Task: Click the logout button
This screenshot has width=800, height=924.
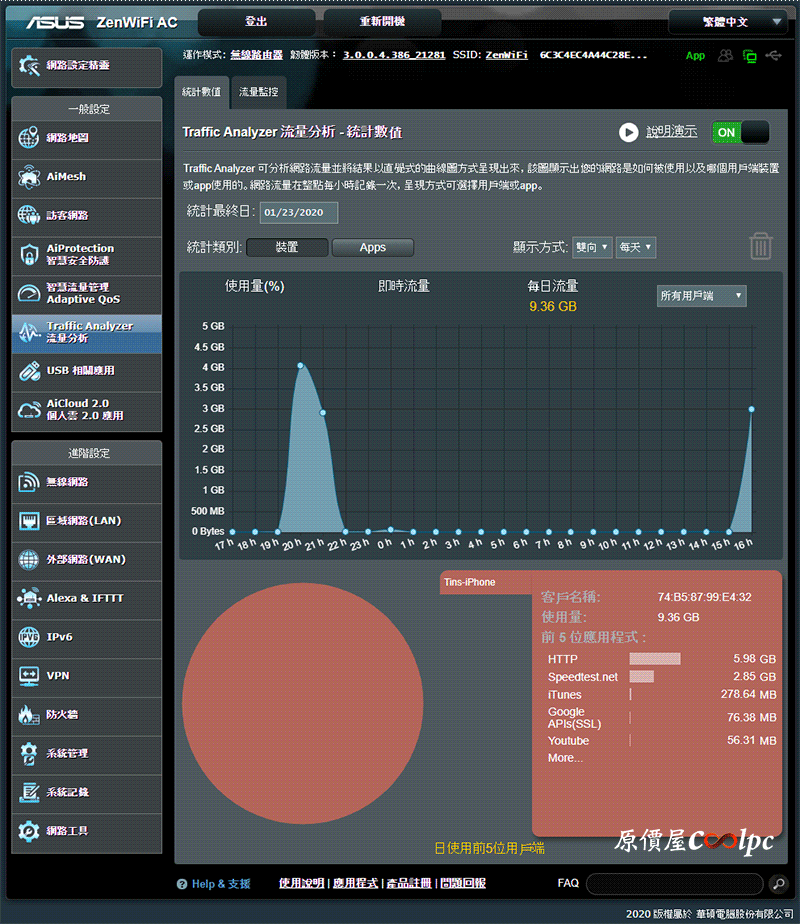Action: point(256,22)
